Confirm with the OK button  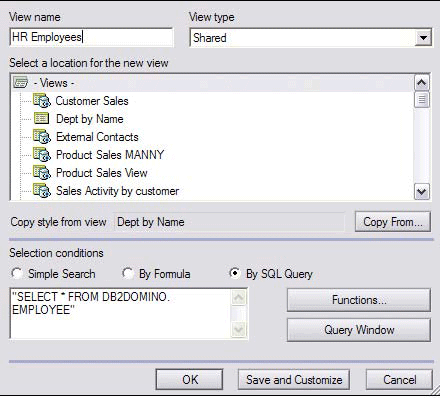[190, 379]
